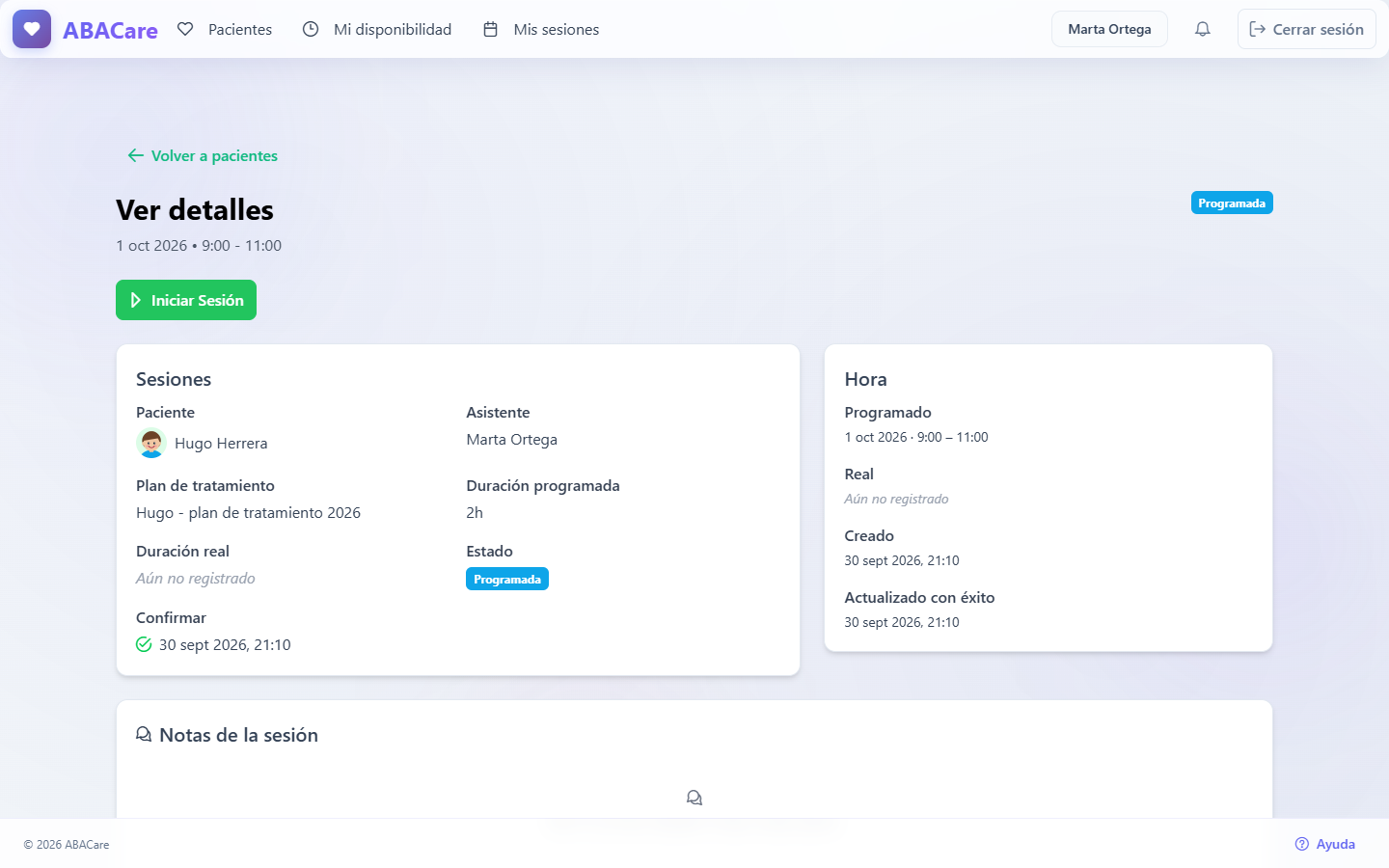This screenshot has width=1389, height=868.
Task: Click 'Hugo - plan de tratamiento 2026'
Action: 248,513
